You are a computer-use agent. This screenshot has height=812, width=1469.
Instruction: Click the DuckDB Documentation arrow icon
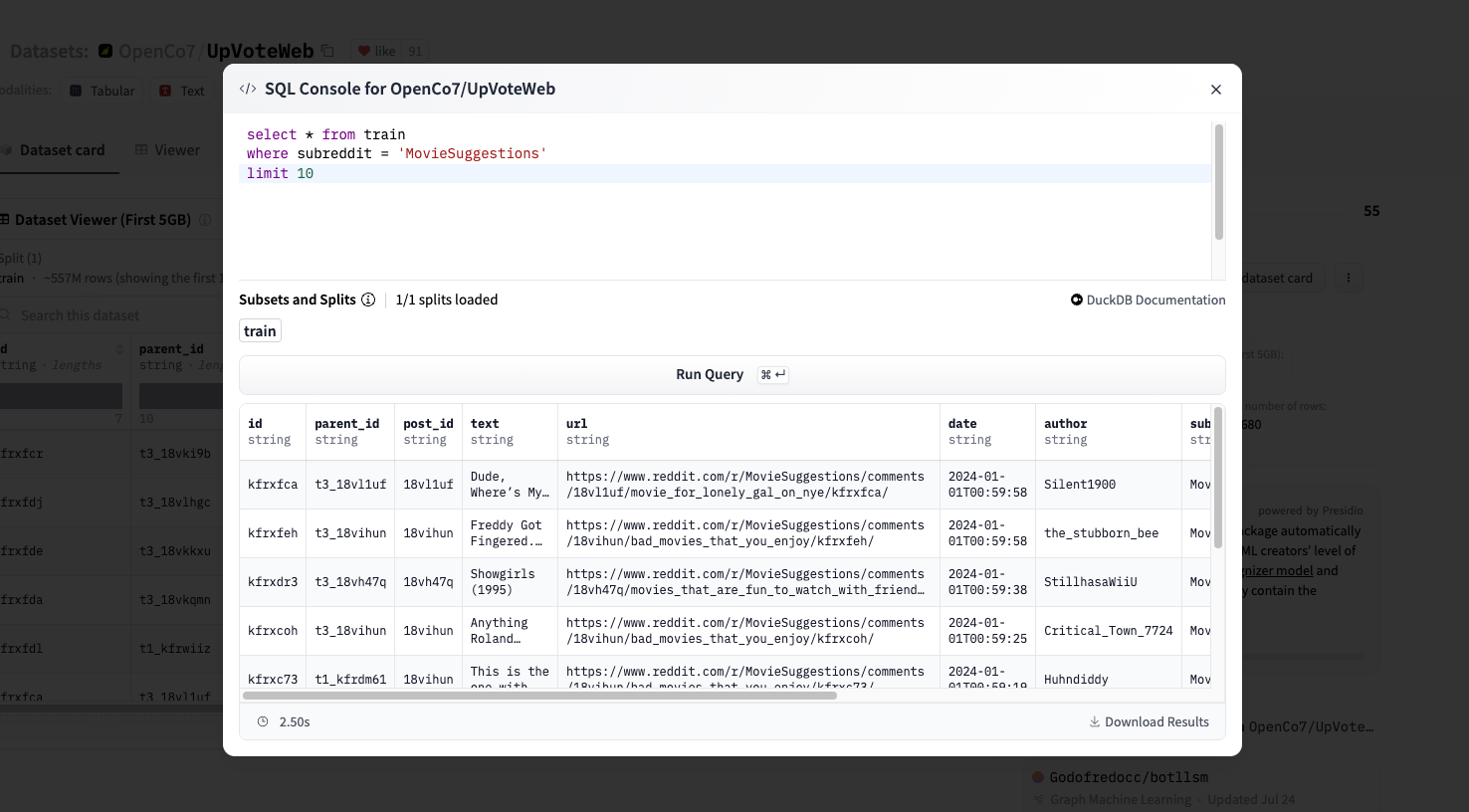point(1076,300)
